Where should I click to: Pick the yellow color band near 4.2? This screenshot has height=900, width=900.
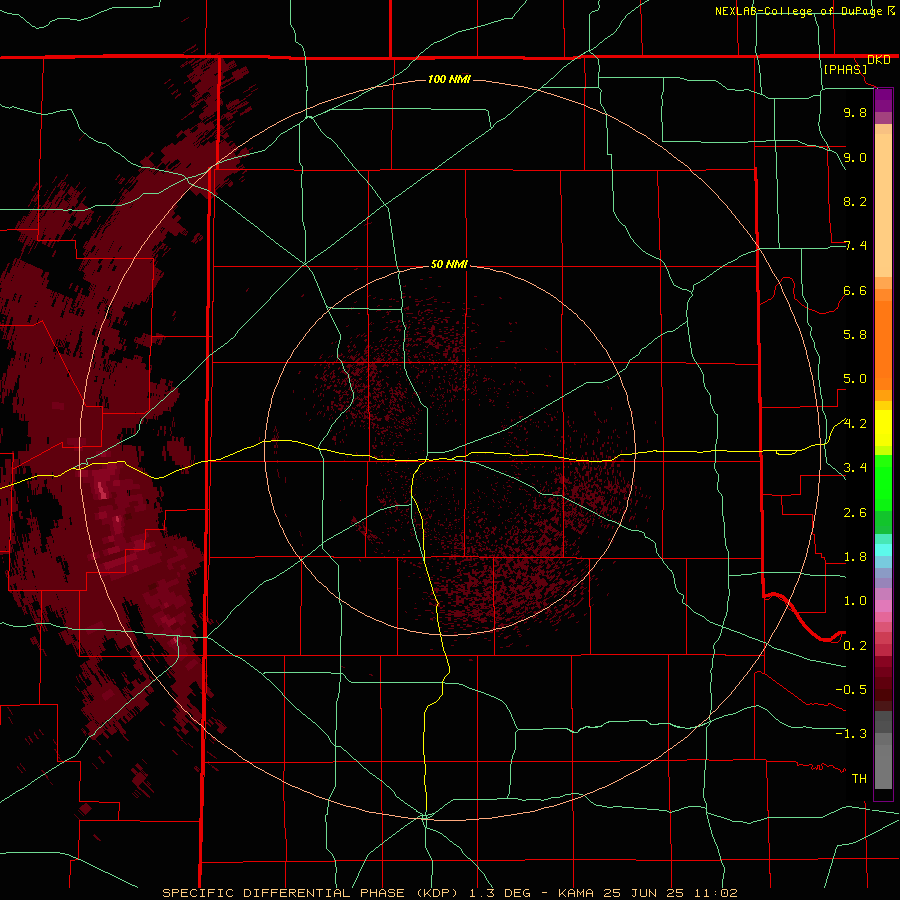(x=883, y=428)
